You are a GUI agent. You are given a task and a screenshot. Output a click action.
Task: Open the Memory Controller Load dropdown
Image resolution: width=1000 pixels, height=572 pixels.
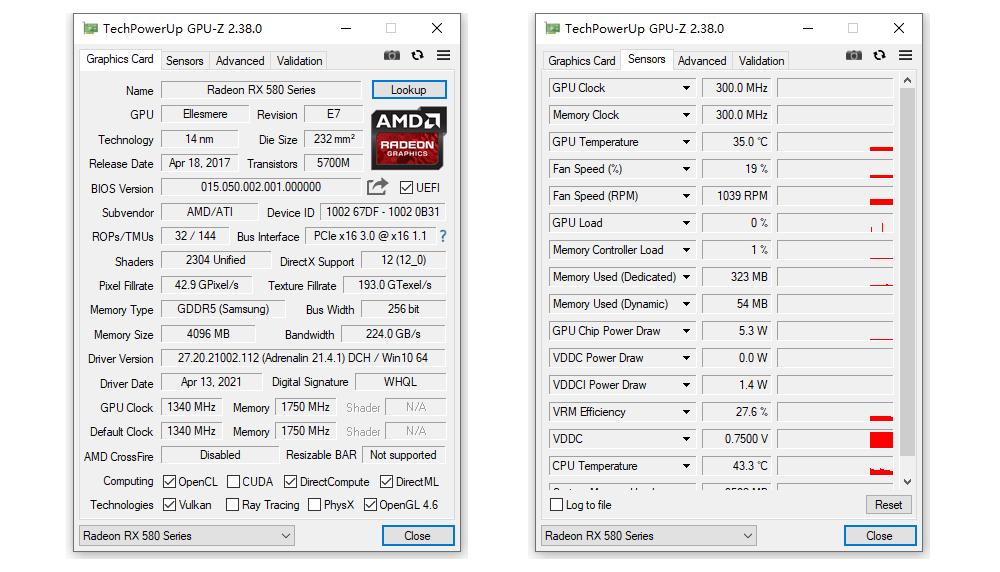point(686,250)
